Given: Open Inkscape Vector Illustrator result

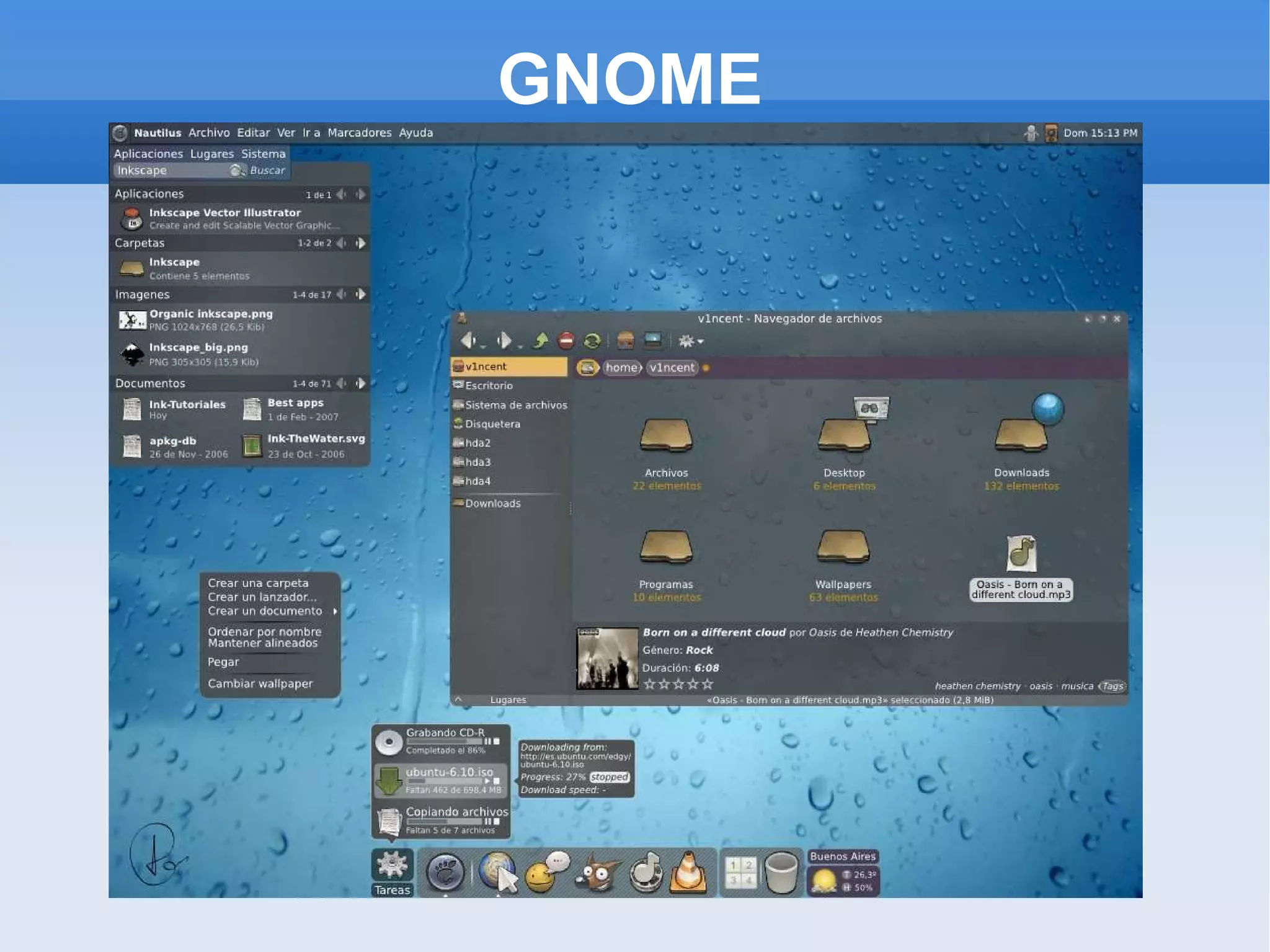Looking at the screenshot, I should (239, 218).
